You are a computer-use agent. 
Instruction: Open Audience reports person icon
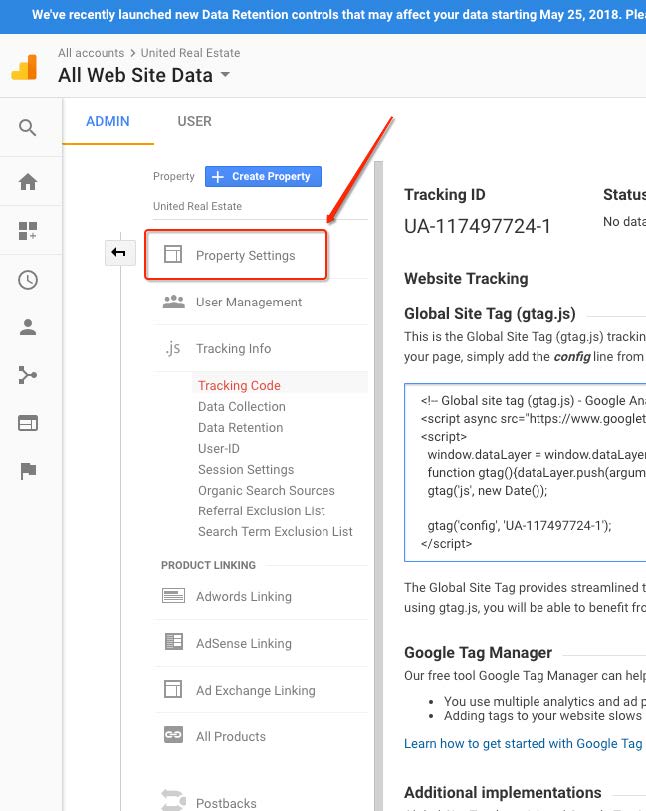(28, 327)
